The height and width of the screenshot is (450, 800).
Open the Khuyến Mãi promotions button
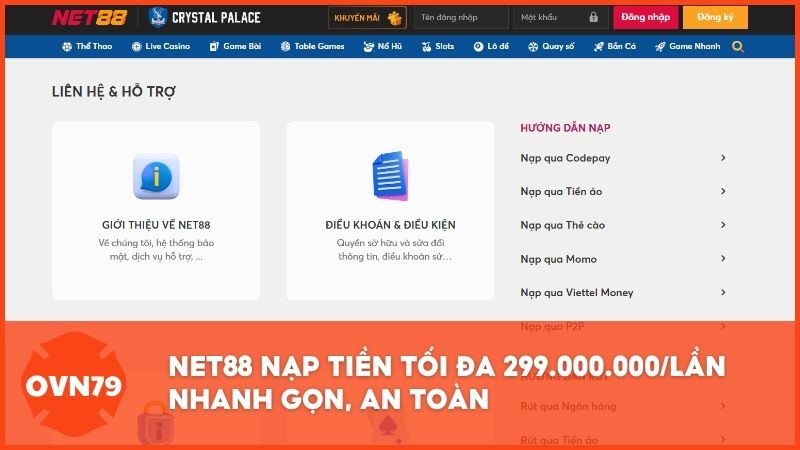point(367,17)
